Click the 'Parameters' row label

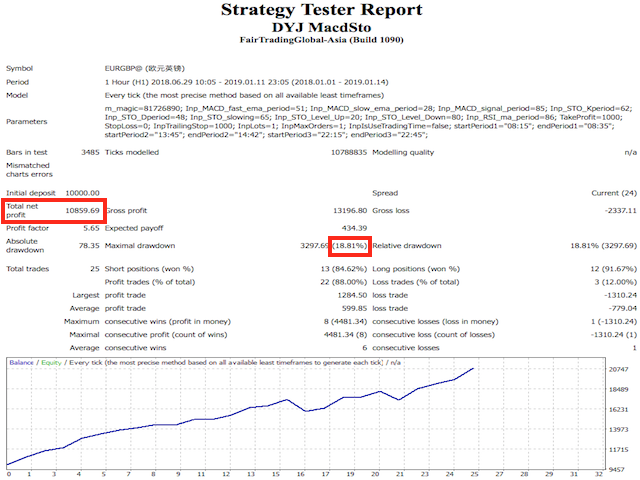27,122
